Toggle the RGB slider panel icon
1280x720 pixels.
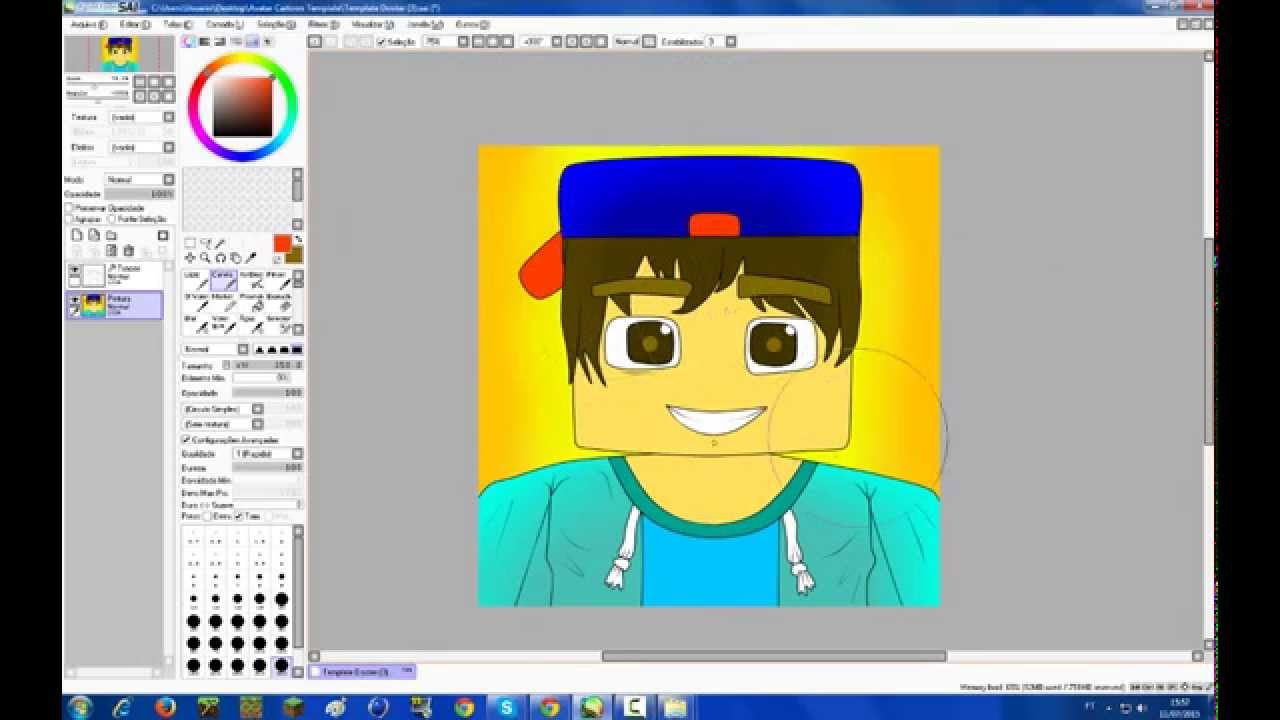204,42
